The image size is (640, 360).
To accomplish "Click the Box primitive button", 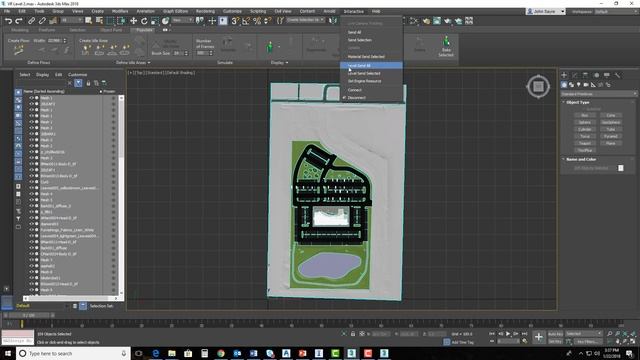I will click(x=584, y=116).
